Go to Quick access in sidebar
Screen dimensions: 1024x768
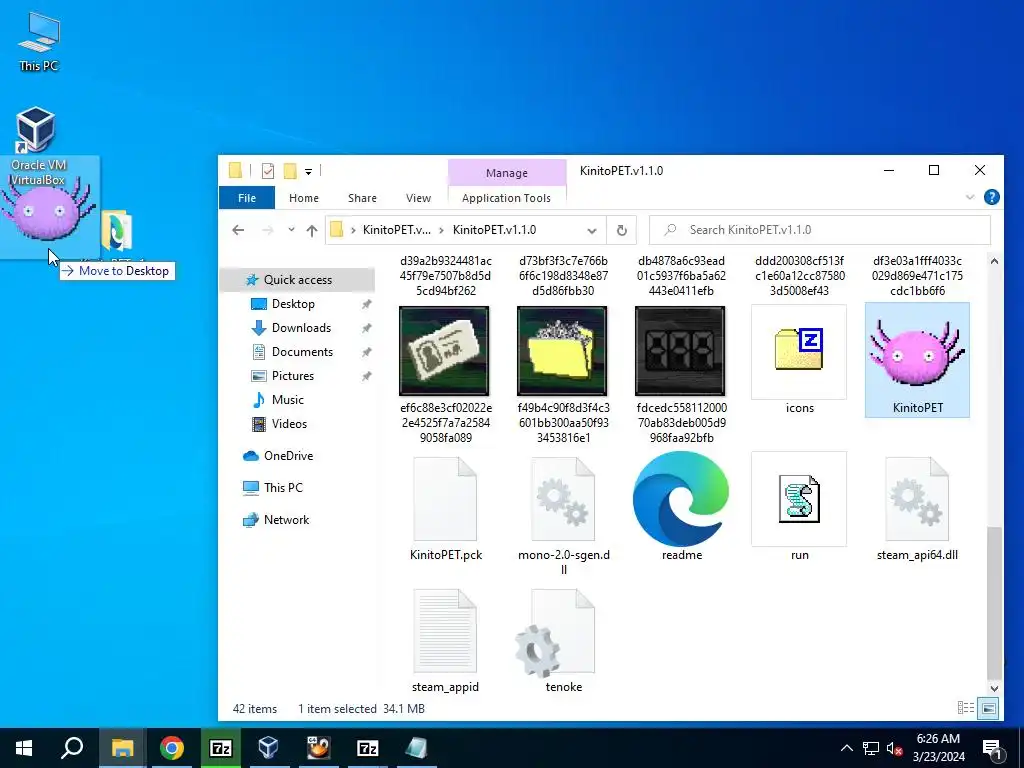298,280
